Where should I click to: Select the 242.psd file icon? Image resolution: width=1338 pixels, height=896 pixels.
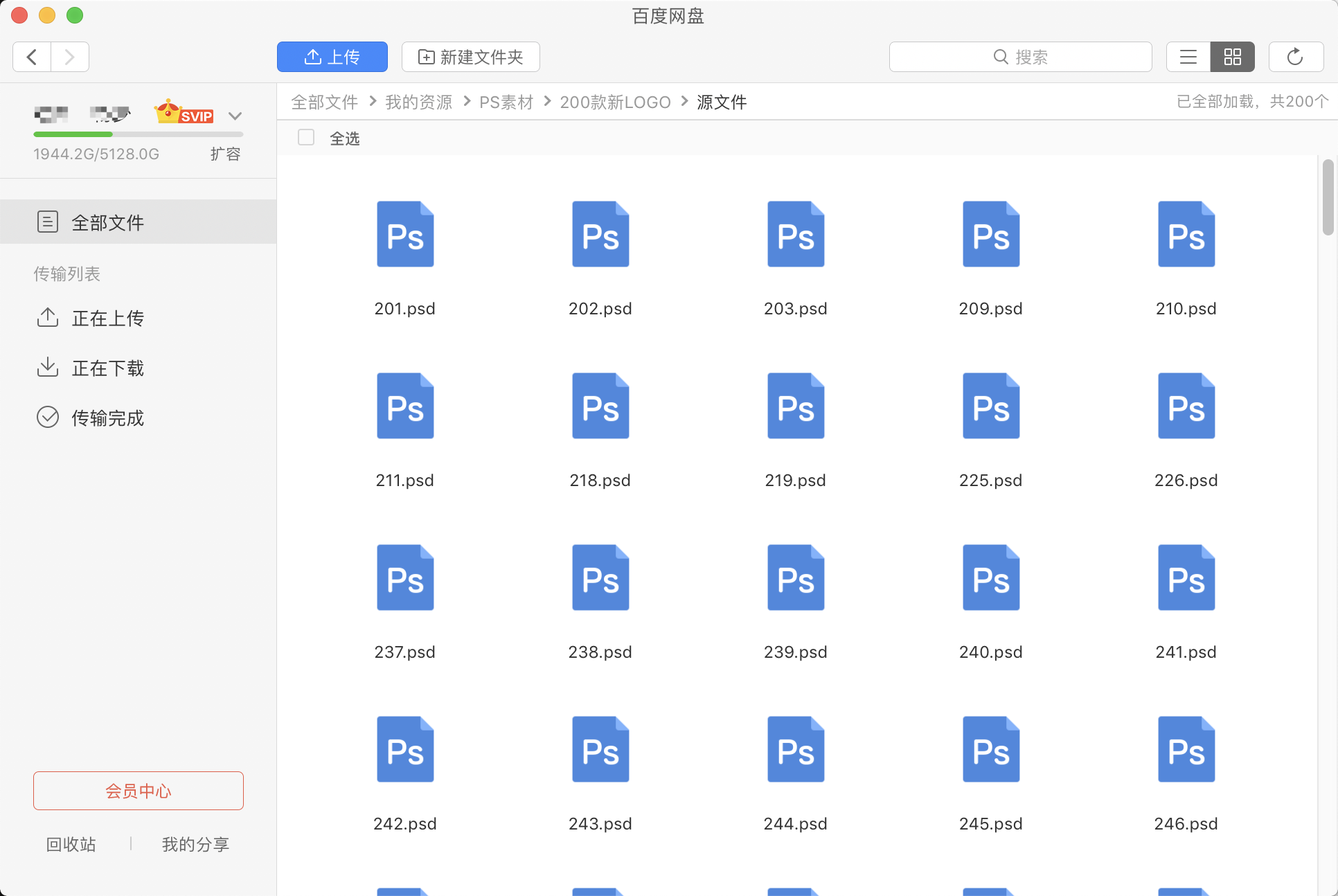click(x=405, y=749)
